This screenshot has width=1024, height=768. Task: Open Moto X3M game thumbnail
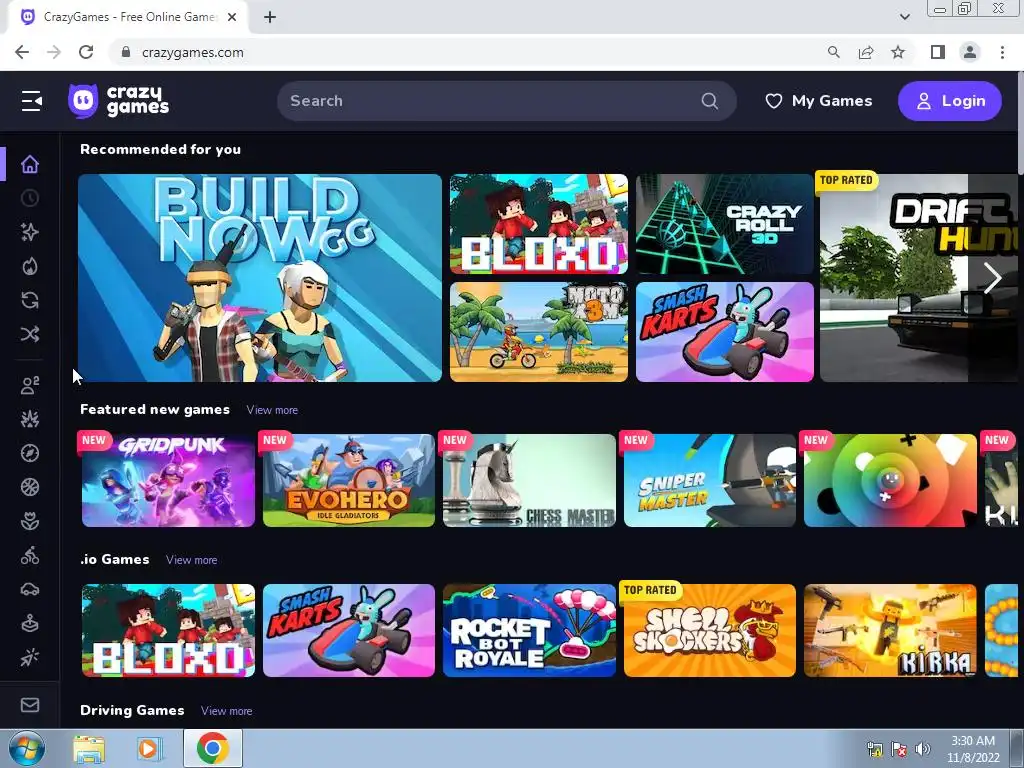539,332
